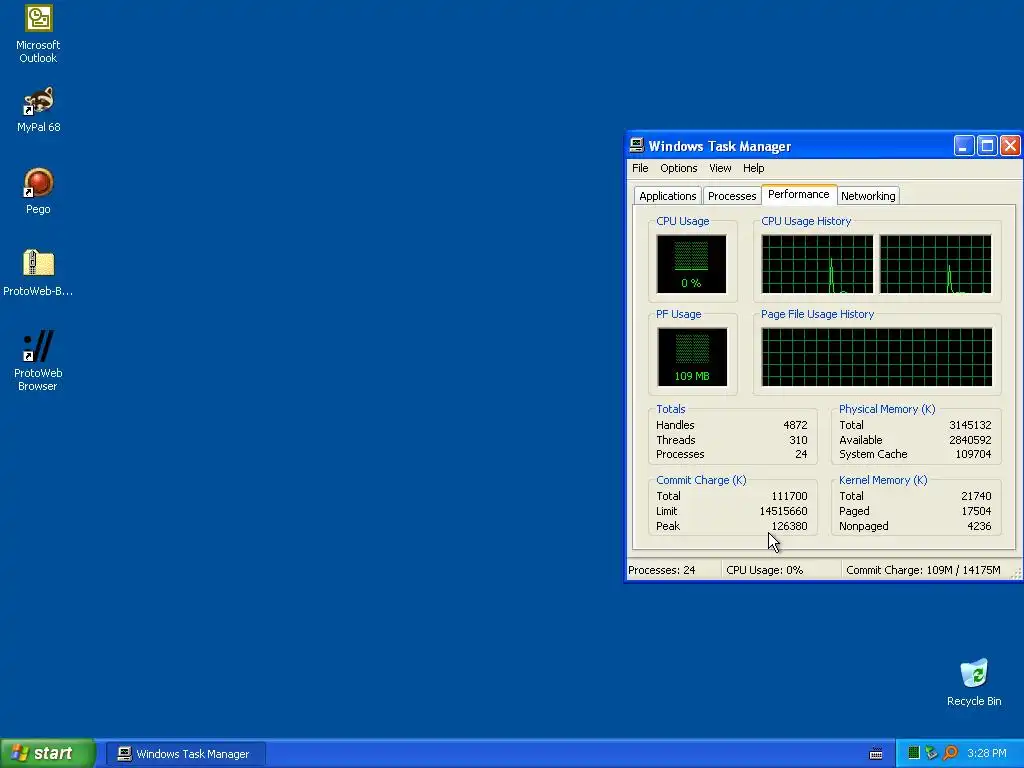Click the CPU Usage 0 % gauge
This screenshot has width=1024, height=768.
click(x=691, y=264)
